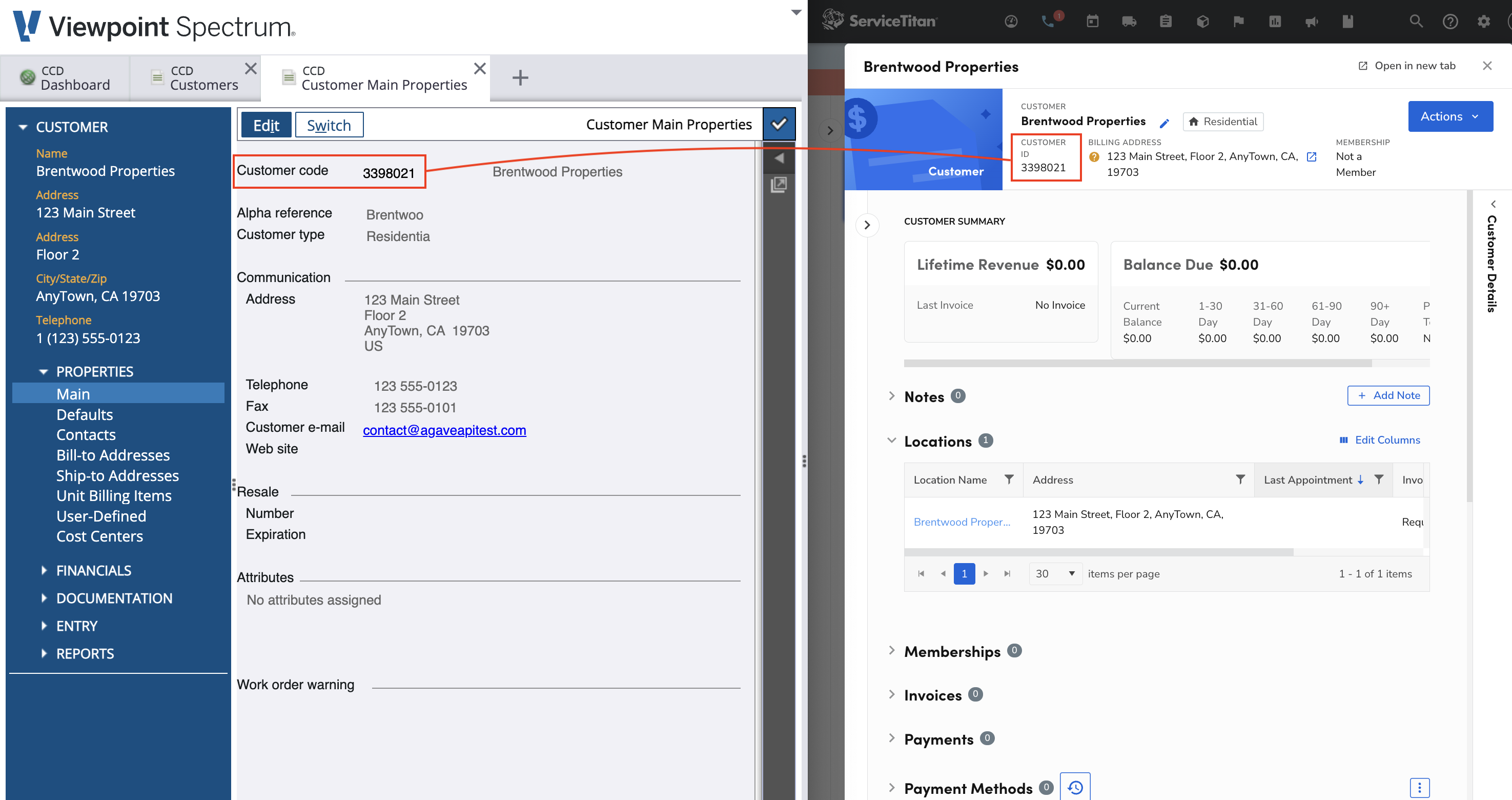Viewport: 1512px width, 800px height.
Task: Click the Spectrum left-pointing triangle panel icon
Action: 779,158
